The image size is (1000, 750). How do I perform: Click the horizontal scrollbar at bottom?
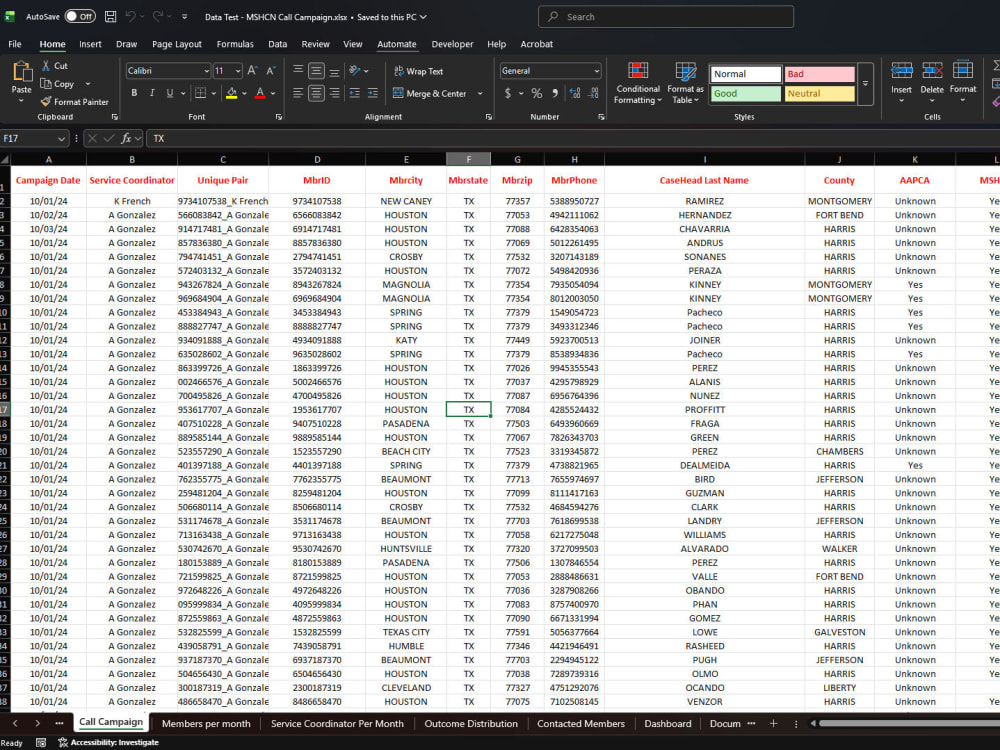point(909,723)
